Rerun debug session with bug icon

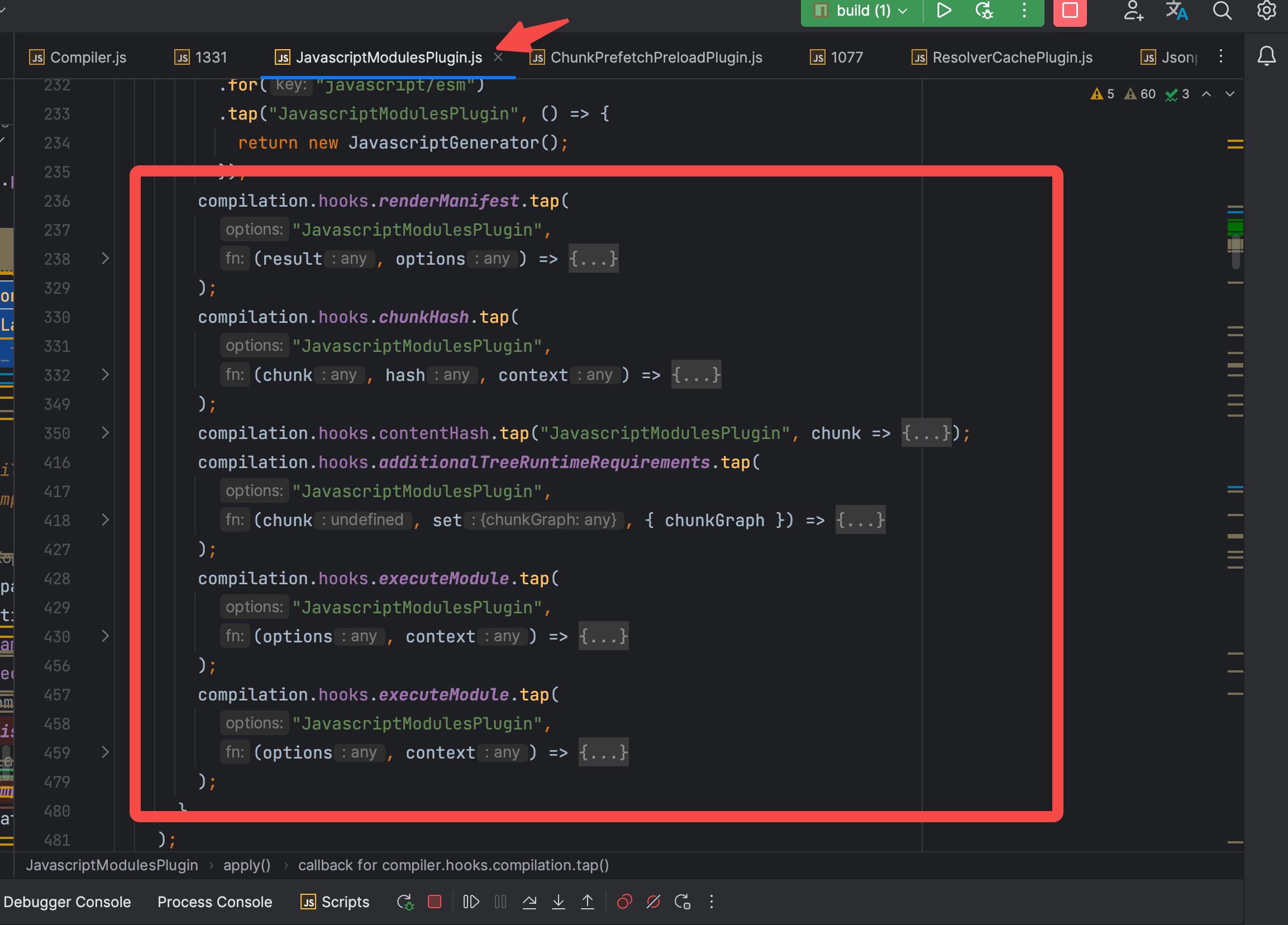click(406, 902)
